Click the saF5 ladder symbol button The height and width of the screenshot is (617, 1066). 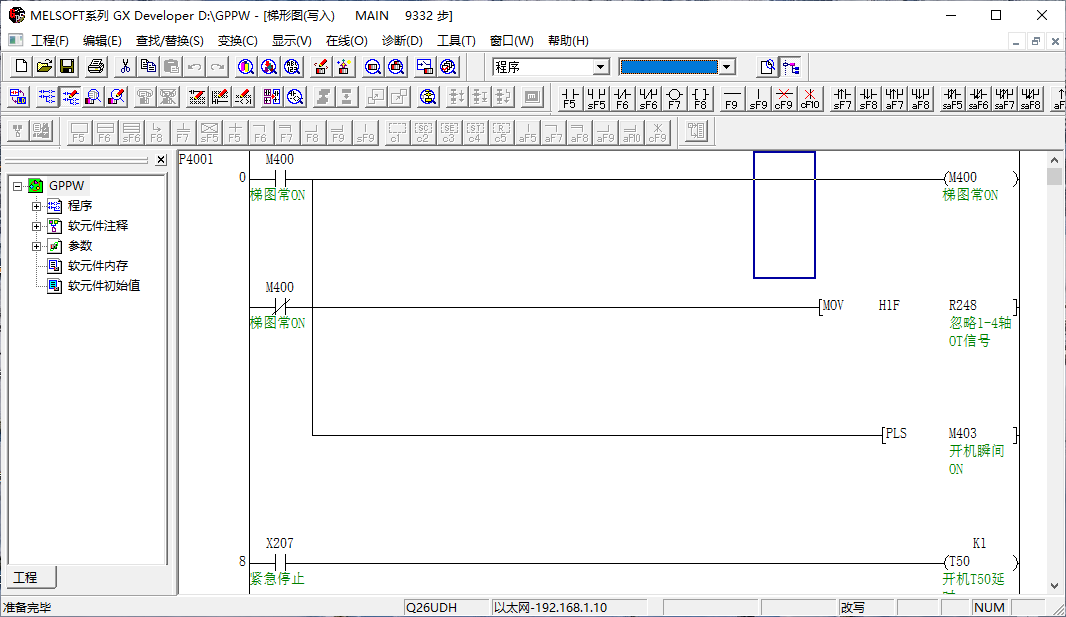coord(952,98)
